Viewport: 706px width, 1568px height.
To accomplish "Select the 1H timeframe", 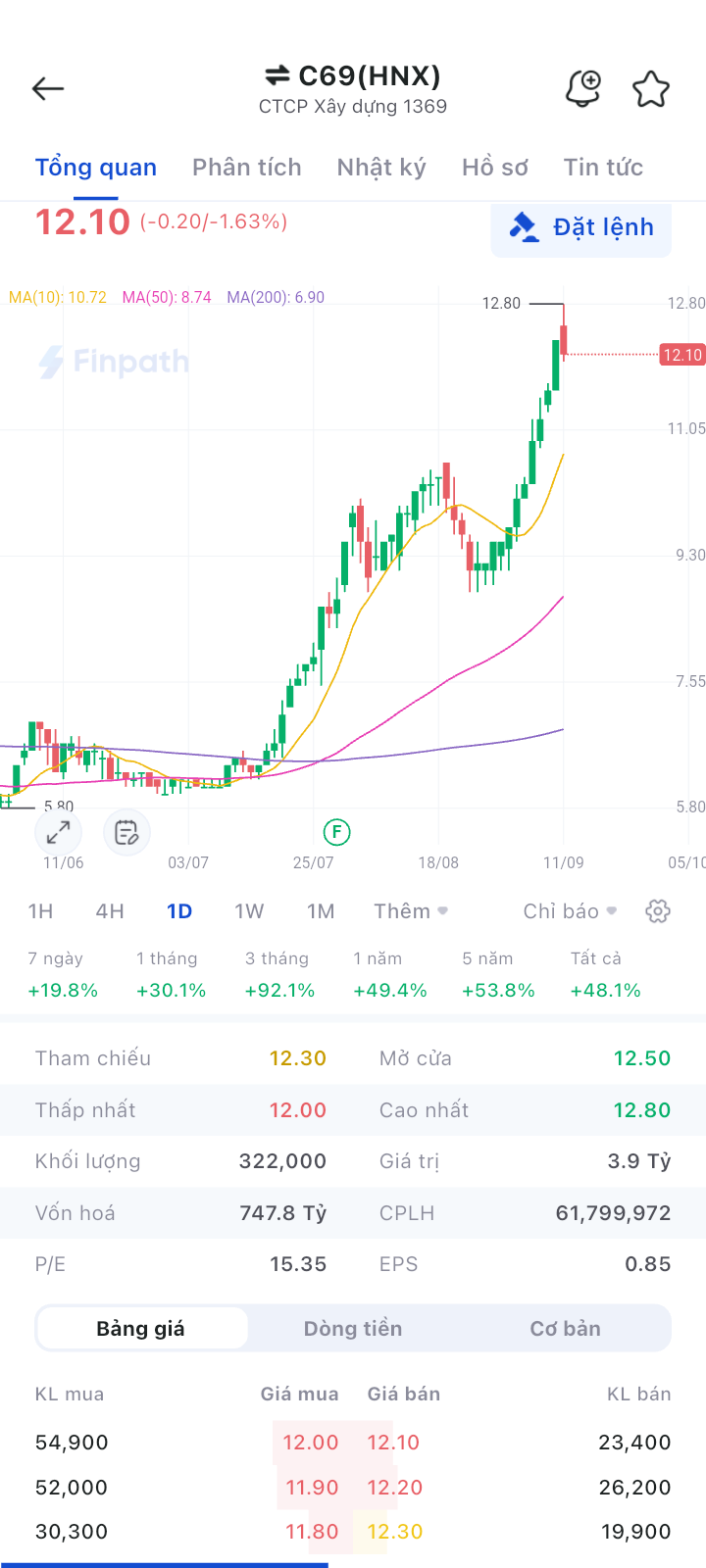I will (40, 911).
